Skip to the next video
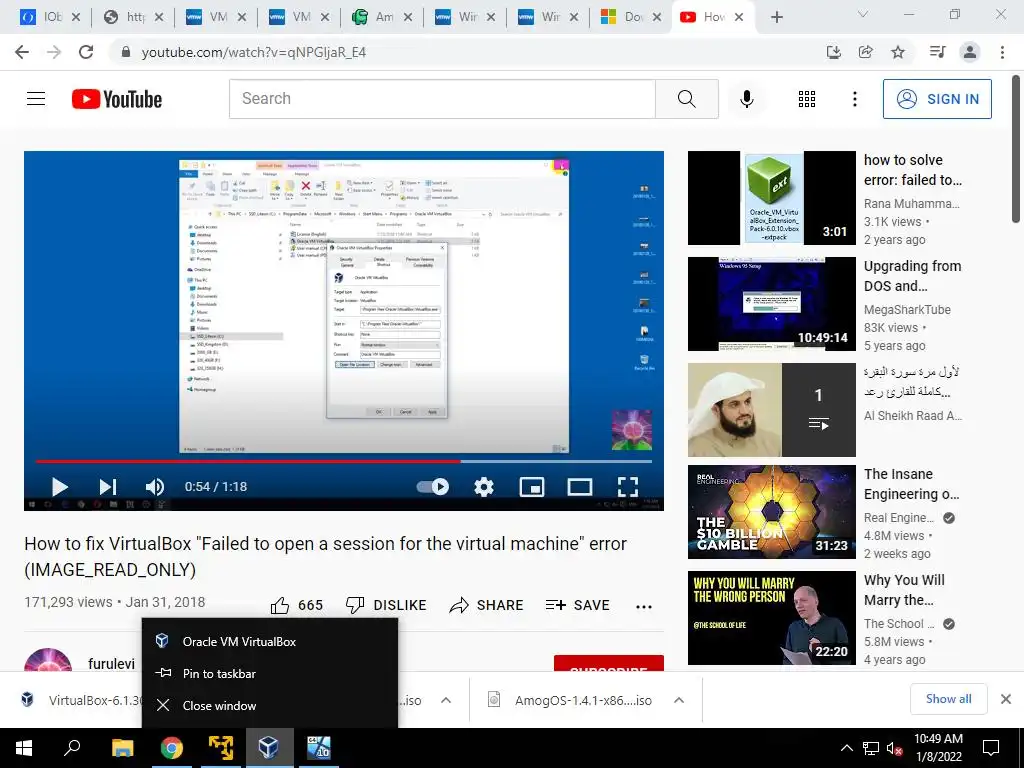 pyautogui.click(x=108, y=487)
